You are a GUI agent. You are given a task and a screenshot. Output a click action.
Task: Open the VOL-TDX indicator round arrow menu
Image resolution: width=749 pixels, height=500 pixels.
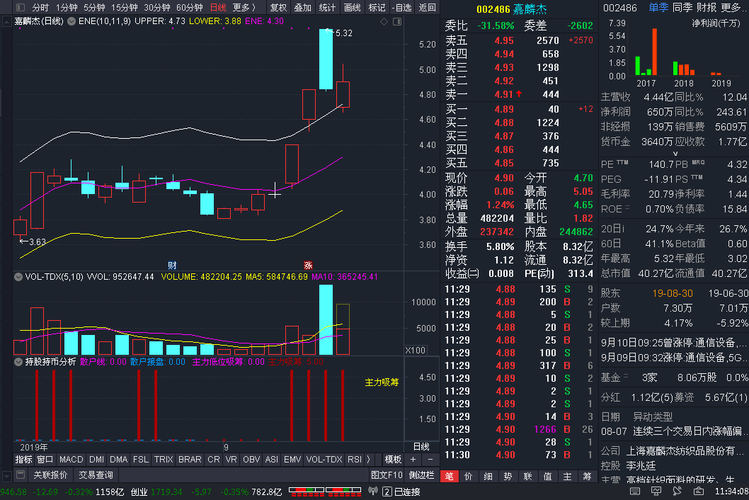point(18,277)
